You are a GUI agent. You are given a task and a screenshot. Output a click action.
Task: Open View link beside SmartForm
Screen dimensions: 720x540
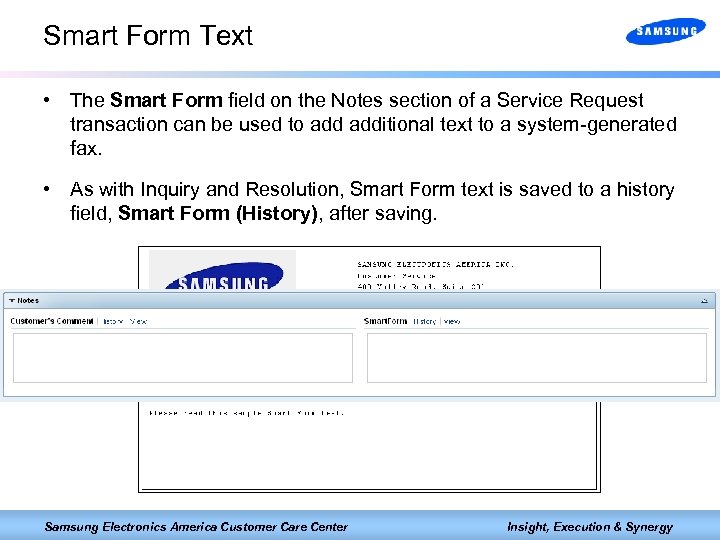coord(452,321)
